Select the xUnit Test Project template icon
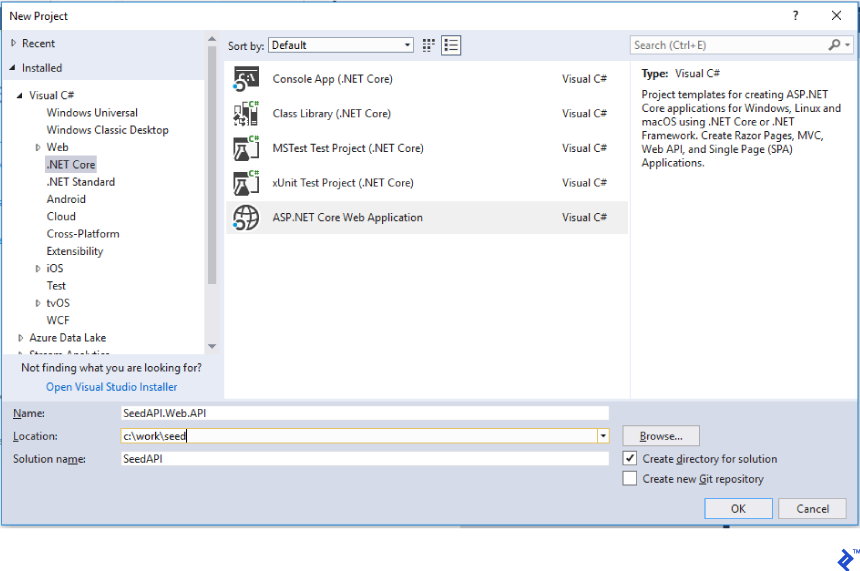 (246, 183)
